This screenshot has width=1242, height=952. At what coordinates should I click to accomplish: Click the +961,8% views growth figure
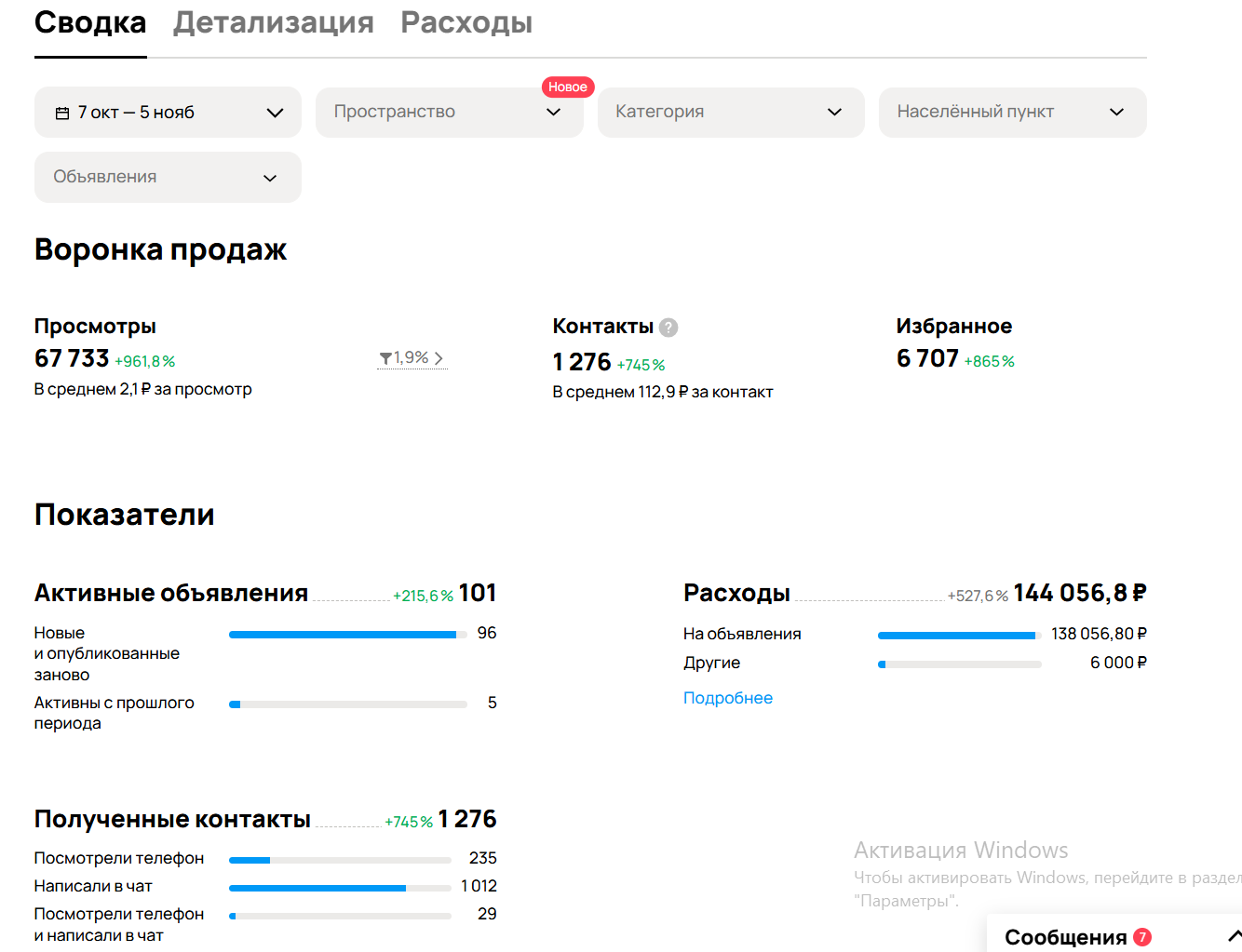144,361
